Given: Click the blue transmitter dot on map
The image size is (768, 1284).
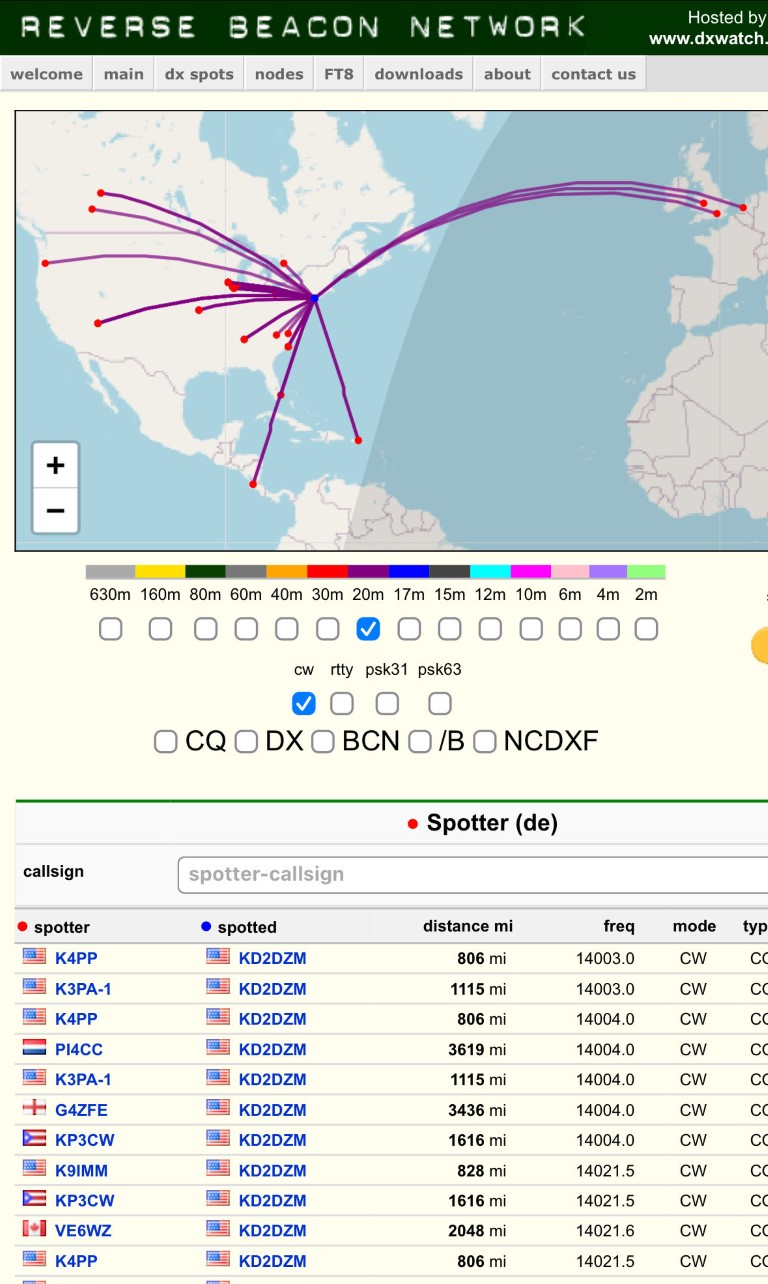Looking at the screenshot, I should click(x=314, y=298).
